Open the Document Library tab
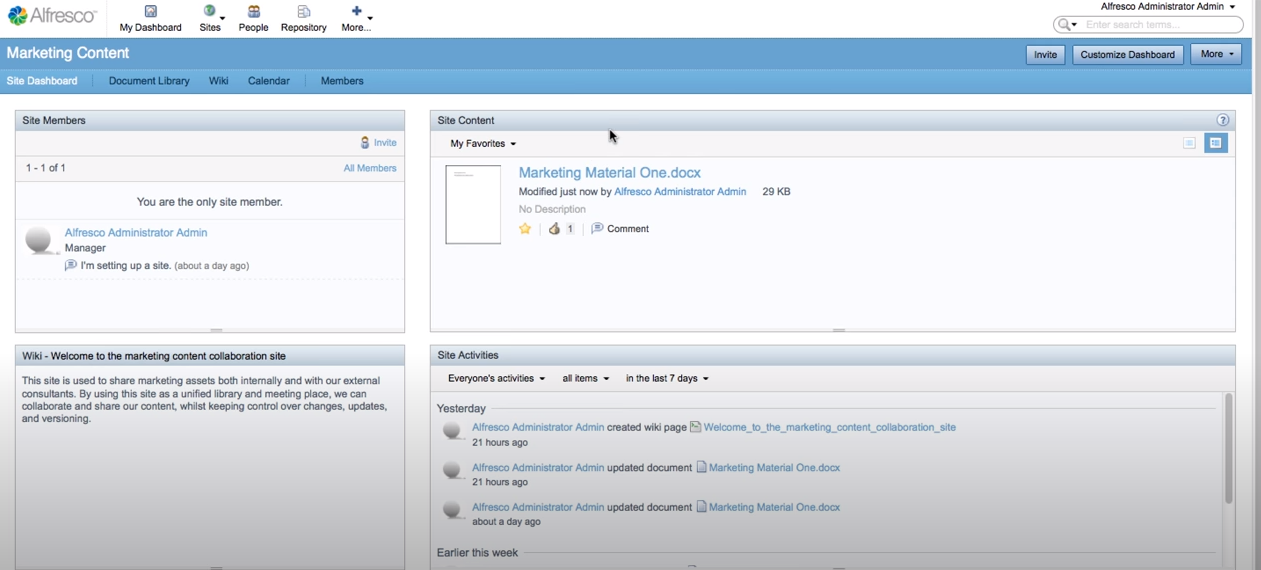The image size is (1261, 570). [x=149, y=81]
